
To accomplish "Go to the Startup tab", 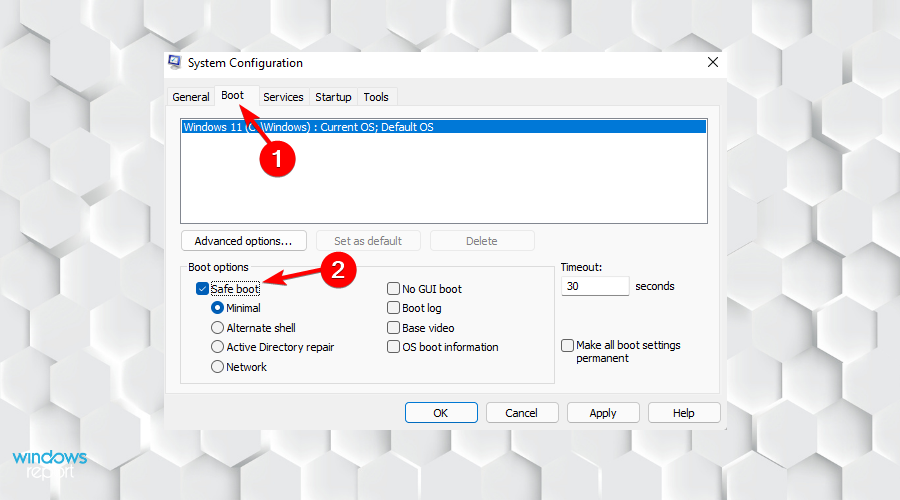I will 333,97.
